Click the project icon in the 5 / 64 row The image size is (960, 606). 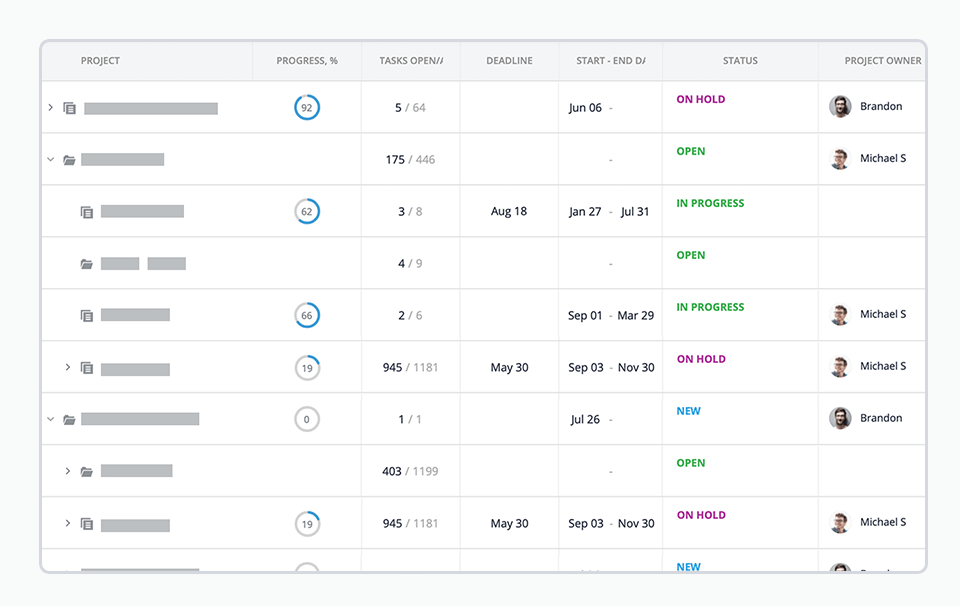point(70,108)
